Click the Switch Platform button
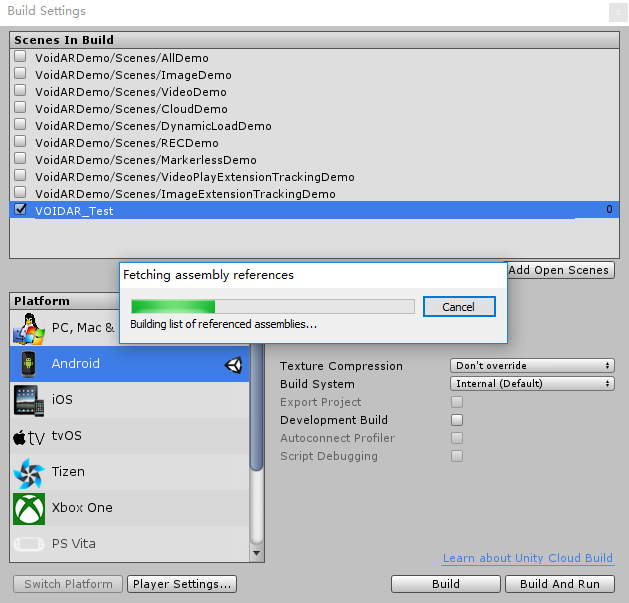The width and height of the screenshot is (629, 603). pos(68,584)
